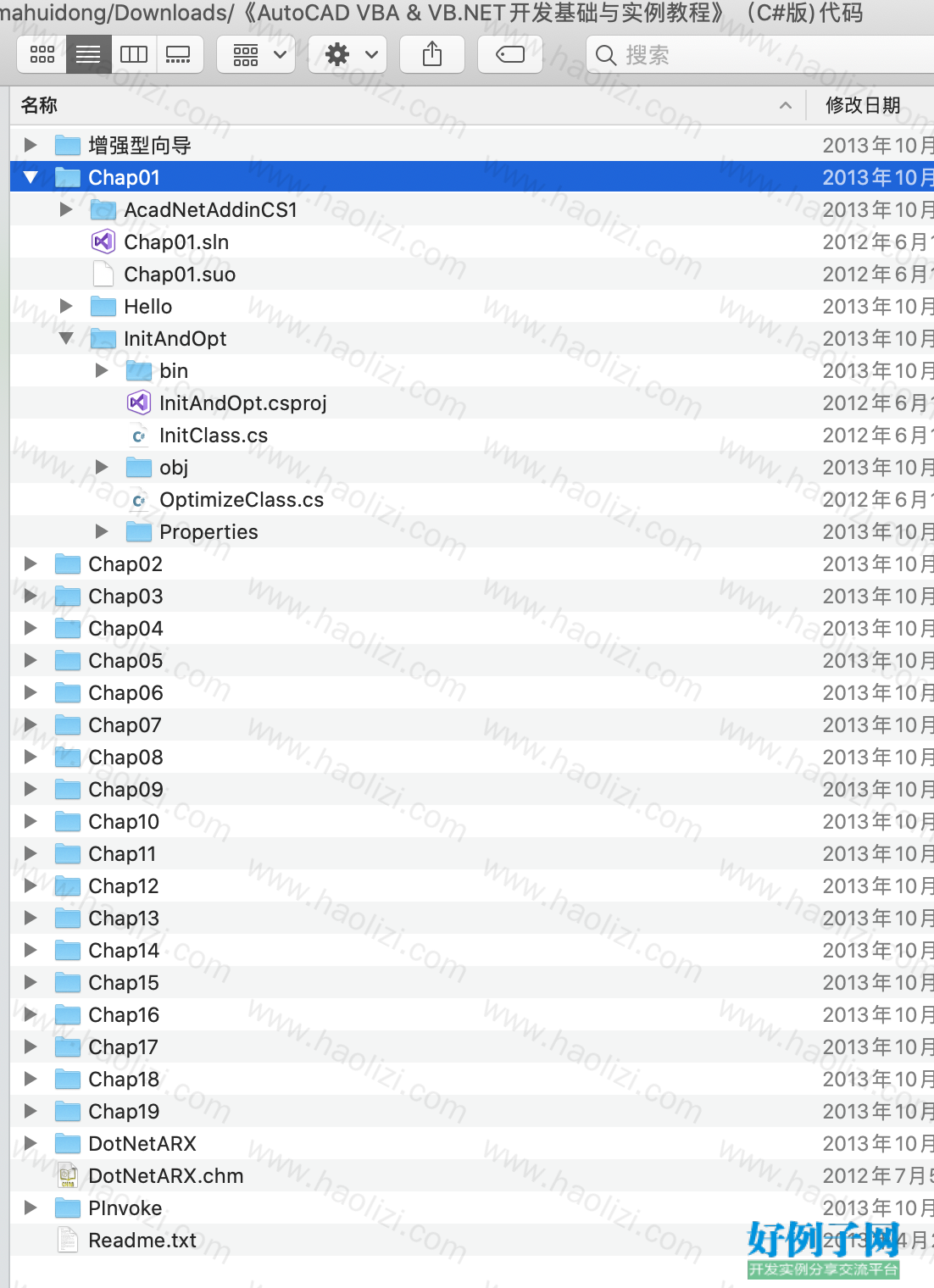Switch to list view mode

point(88,55)
